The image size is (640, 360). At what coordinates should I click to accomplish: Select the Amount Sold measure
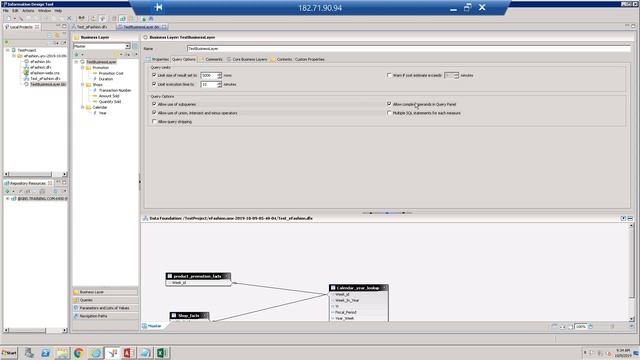coord(109,96)
